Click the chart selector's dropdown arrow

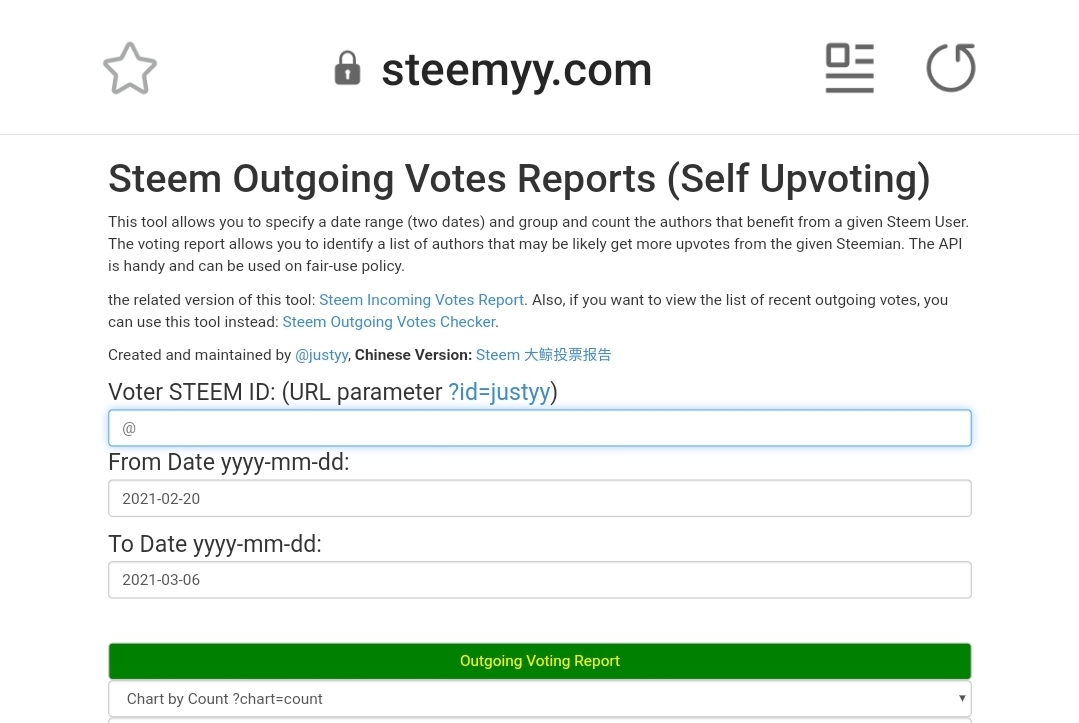962,698
